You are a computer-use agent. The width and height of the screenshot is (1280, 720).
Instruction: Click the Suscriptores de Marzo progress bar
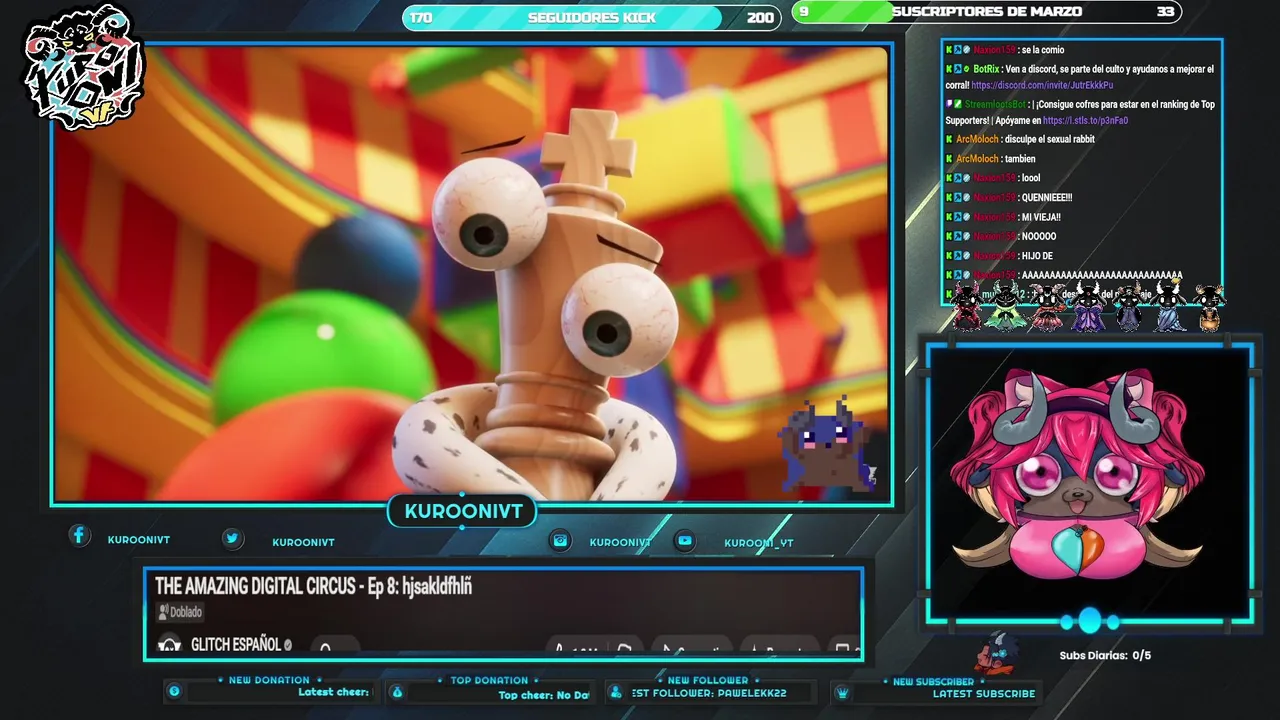pos(986,12)
